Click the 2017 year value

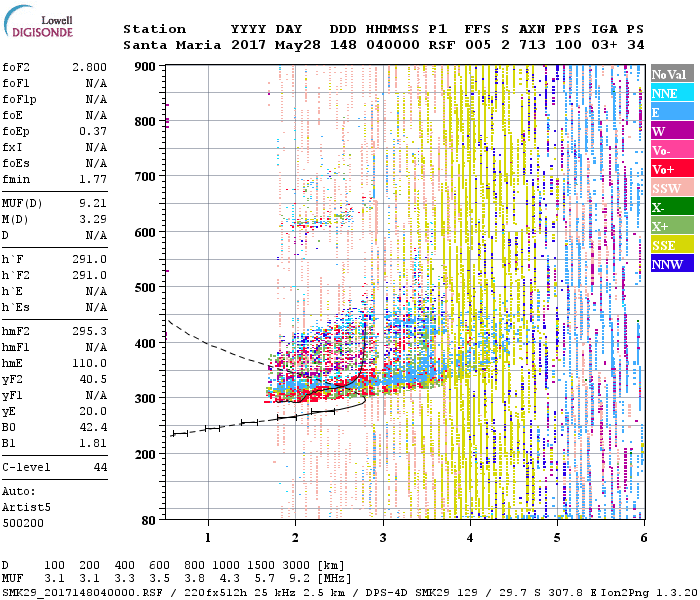tap(248, 45)
